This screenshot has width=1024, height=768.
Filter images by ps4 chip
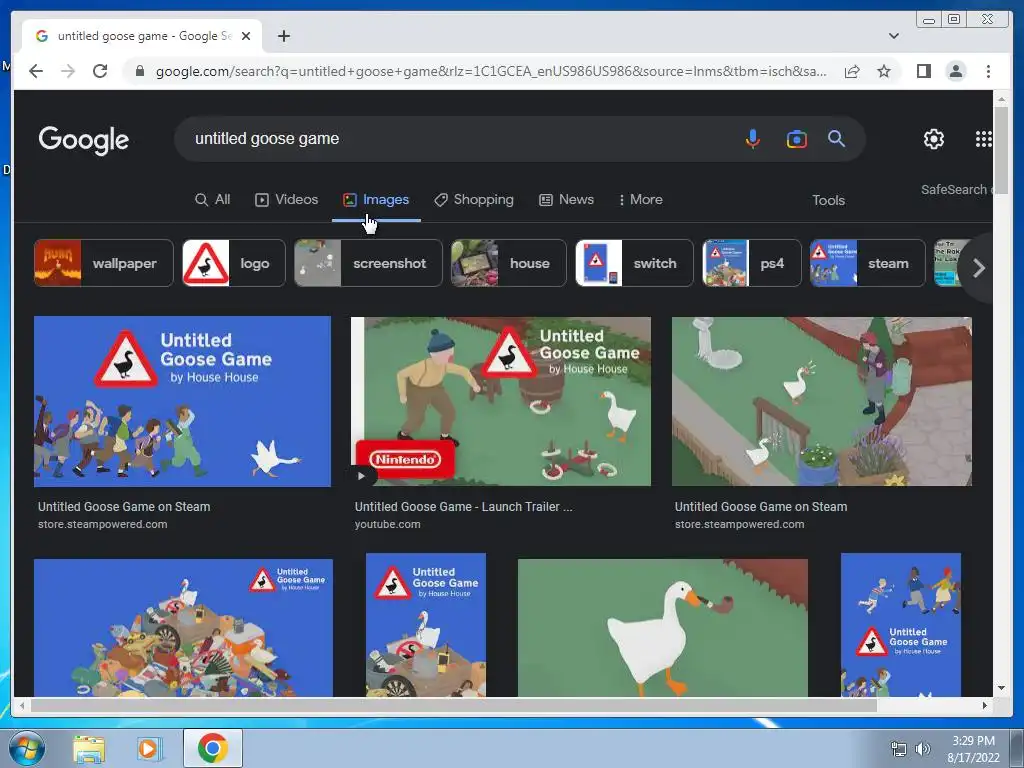tap(752, 263)
